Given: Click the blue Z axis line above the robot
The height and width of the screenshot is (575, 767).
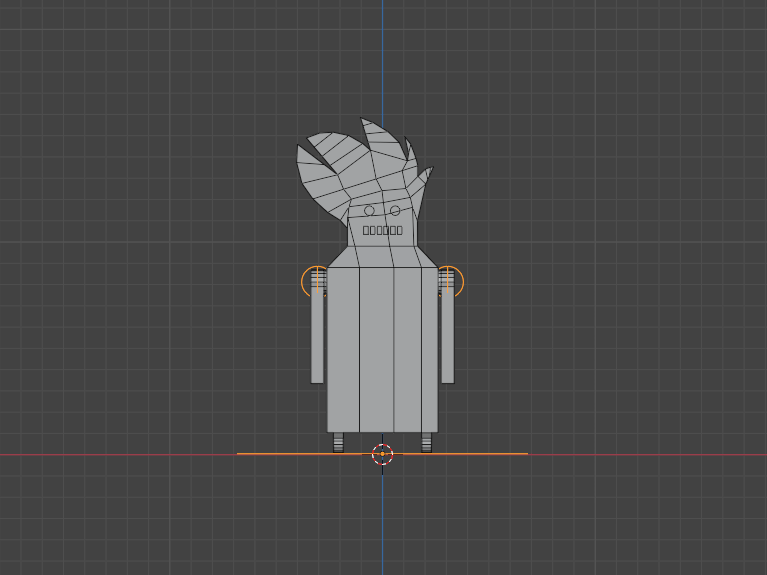Looking at the screenshot, I should click(x=382, y=60).
